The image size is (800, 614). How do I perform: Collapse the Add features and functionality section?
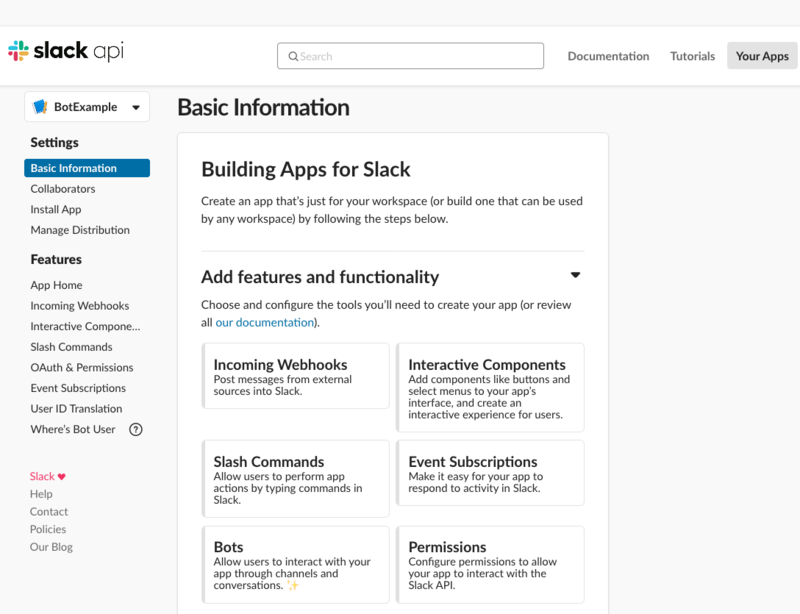point(576,273)
